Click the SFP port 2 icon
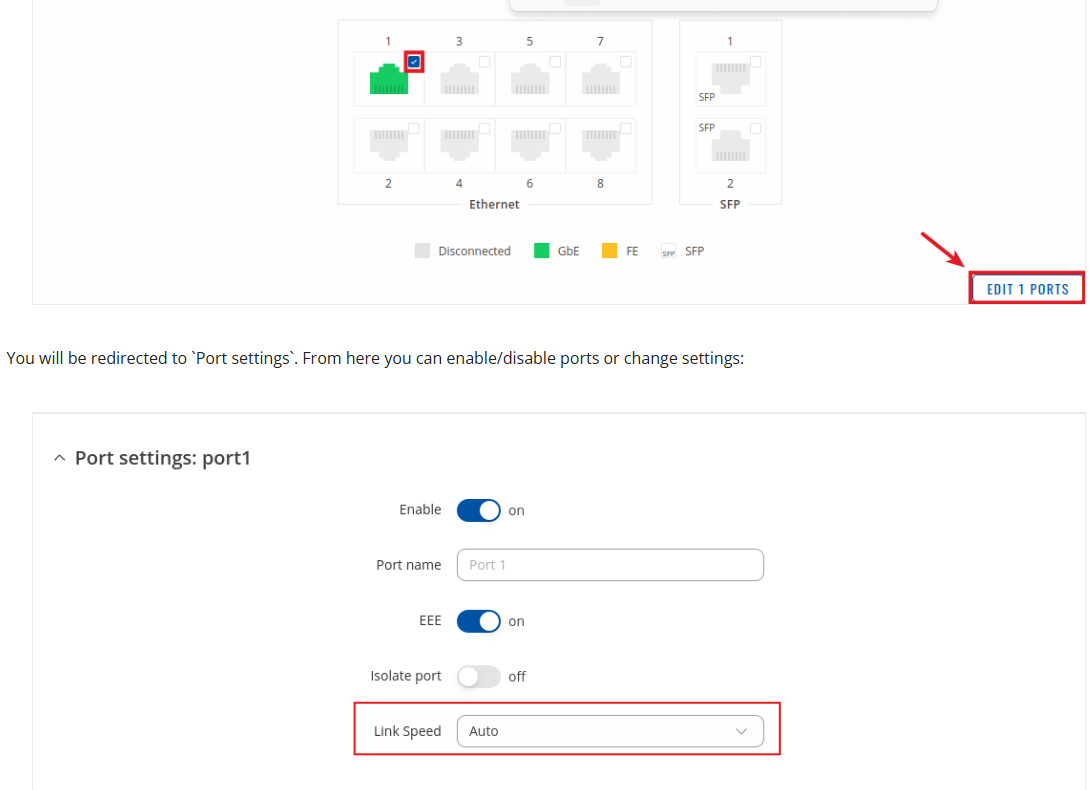 [730, 146]
